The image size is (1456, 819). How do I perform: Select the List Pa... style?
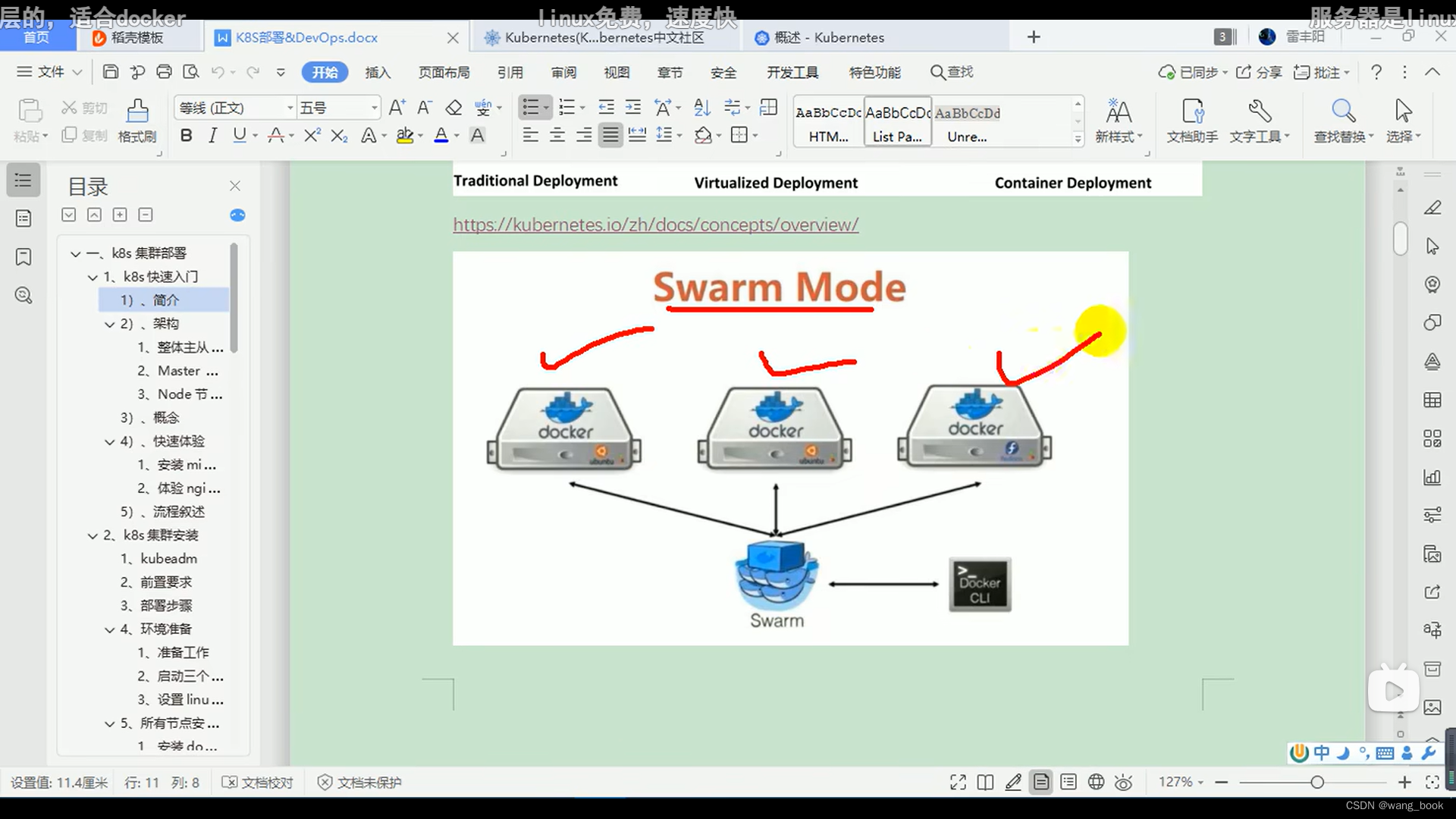(x=897, y=122)
